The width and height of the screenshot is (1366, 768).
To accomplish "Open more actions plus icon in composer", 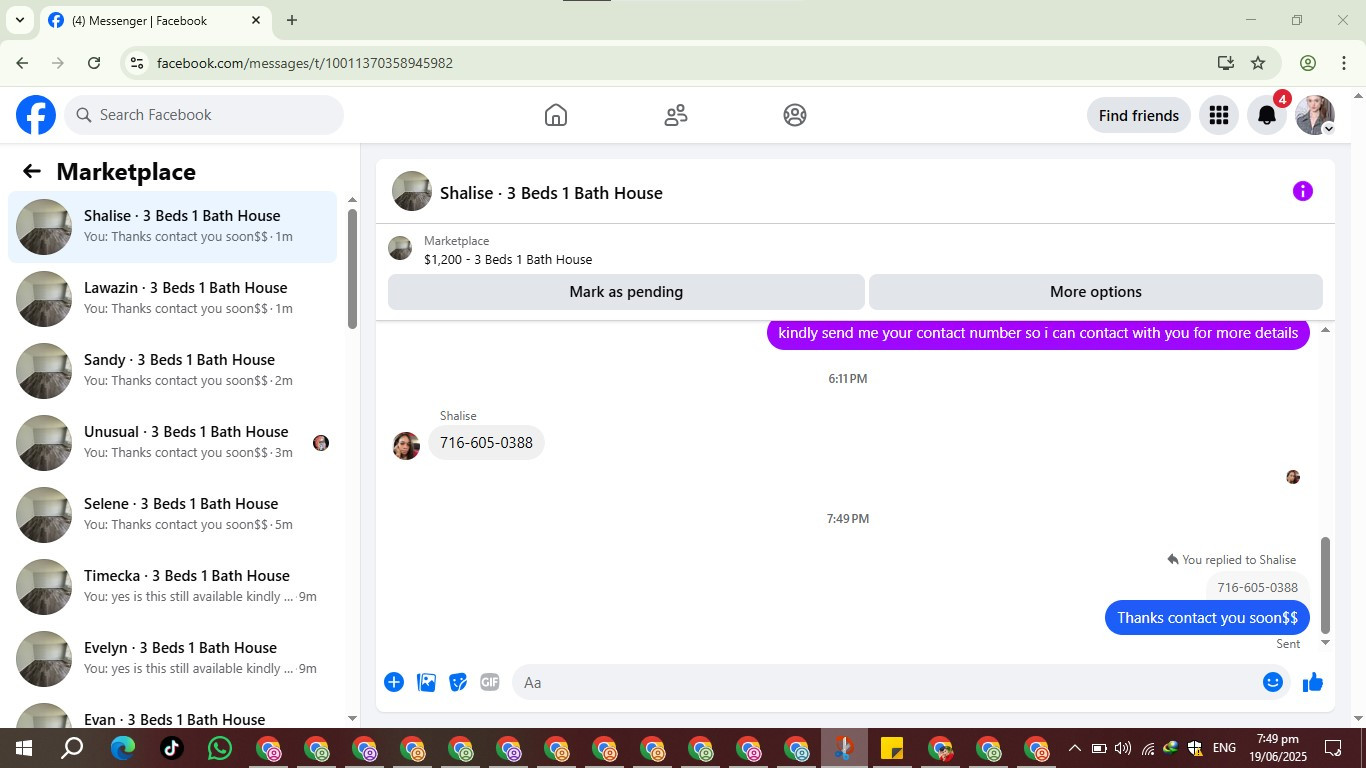I will coord(394,682).
